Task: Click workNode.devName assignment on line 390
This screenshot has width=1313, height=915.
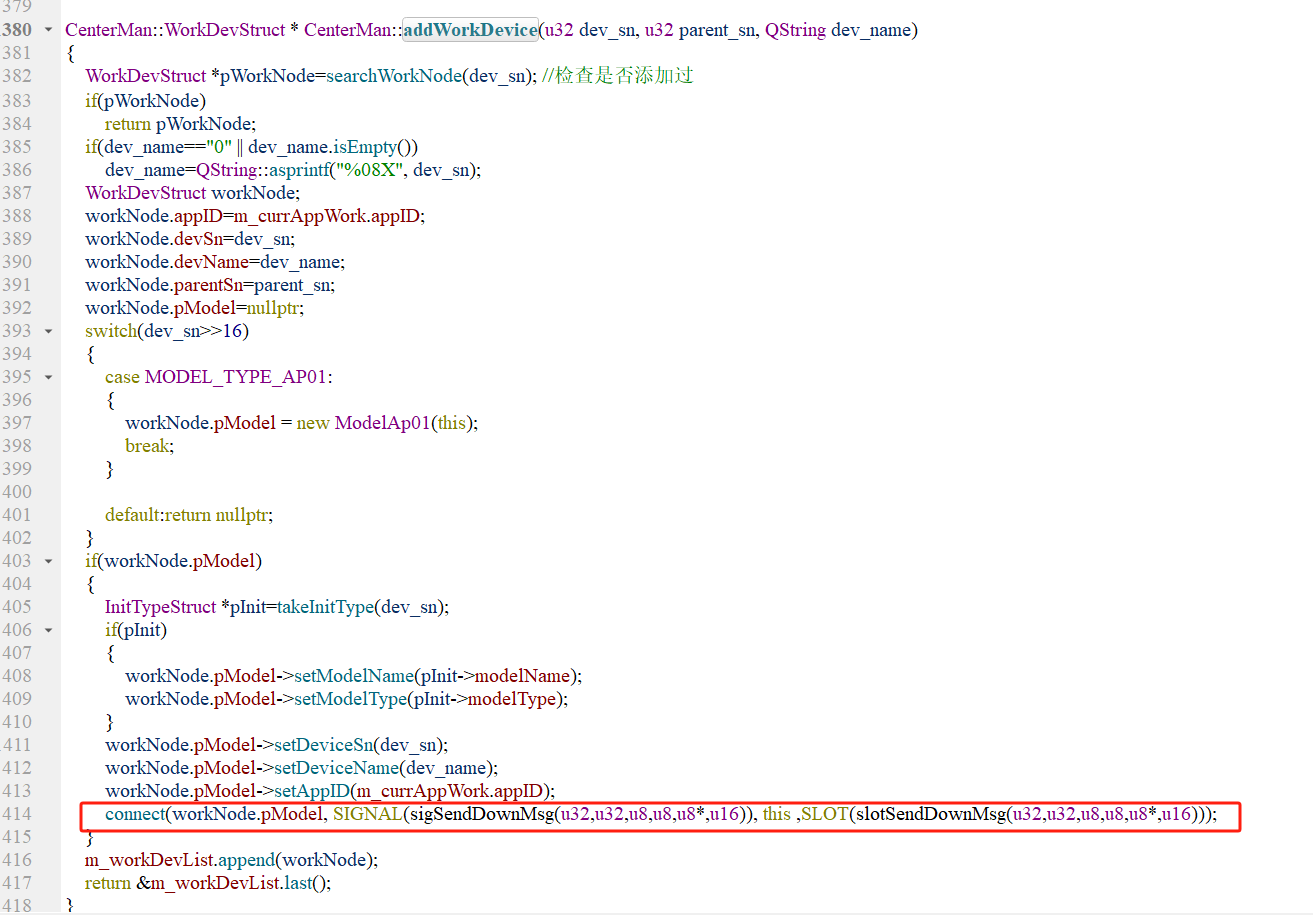Action: (x=215, y=262)
